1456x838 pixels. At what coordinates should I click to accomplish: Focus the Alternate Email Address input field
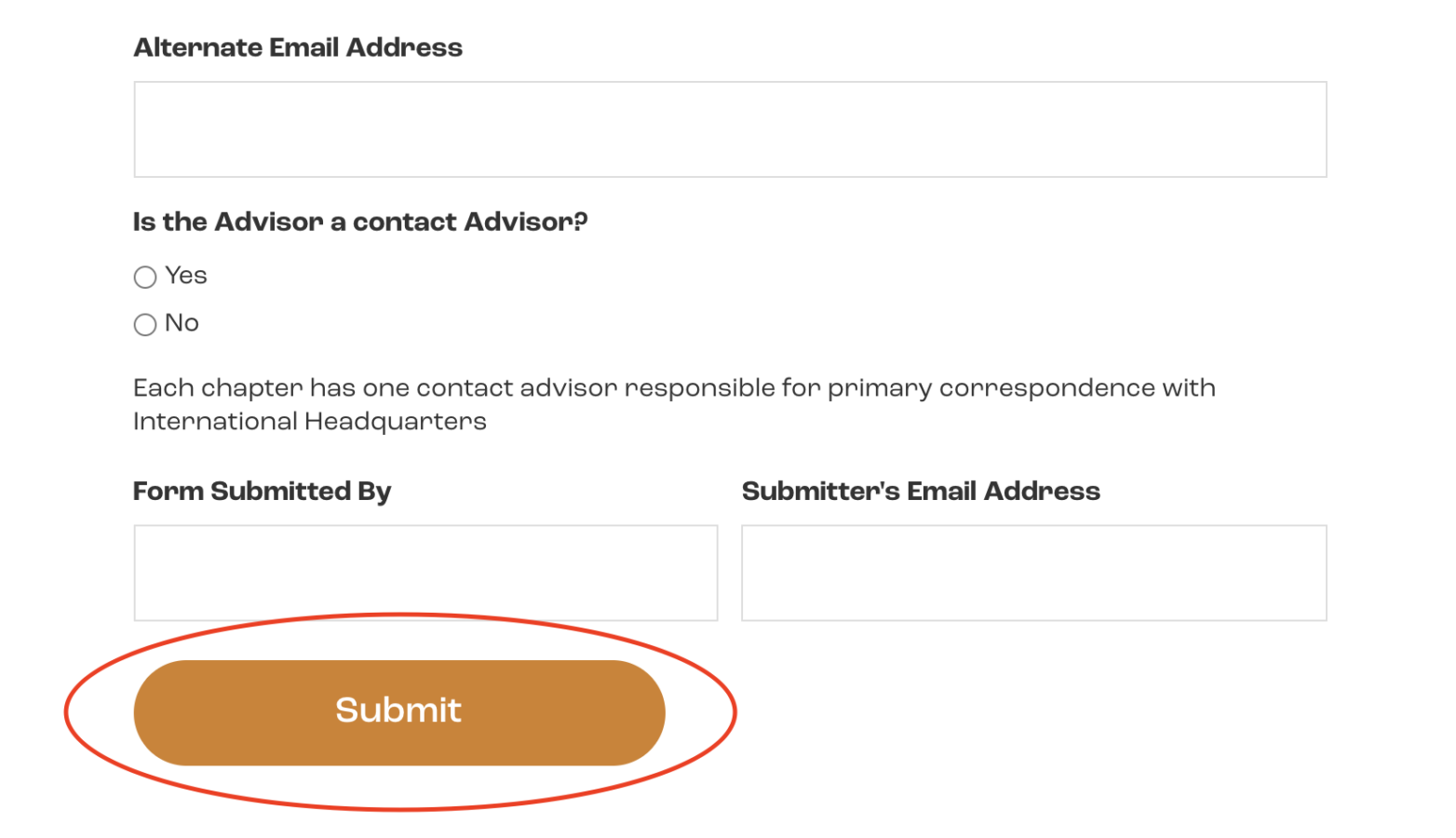[x=730, y=129]
